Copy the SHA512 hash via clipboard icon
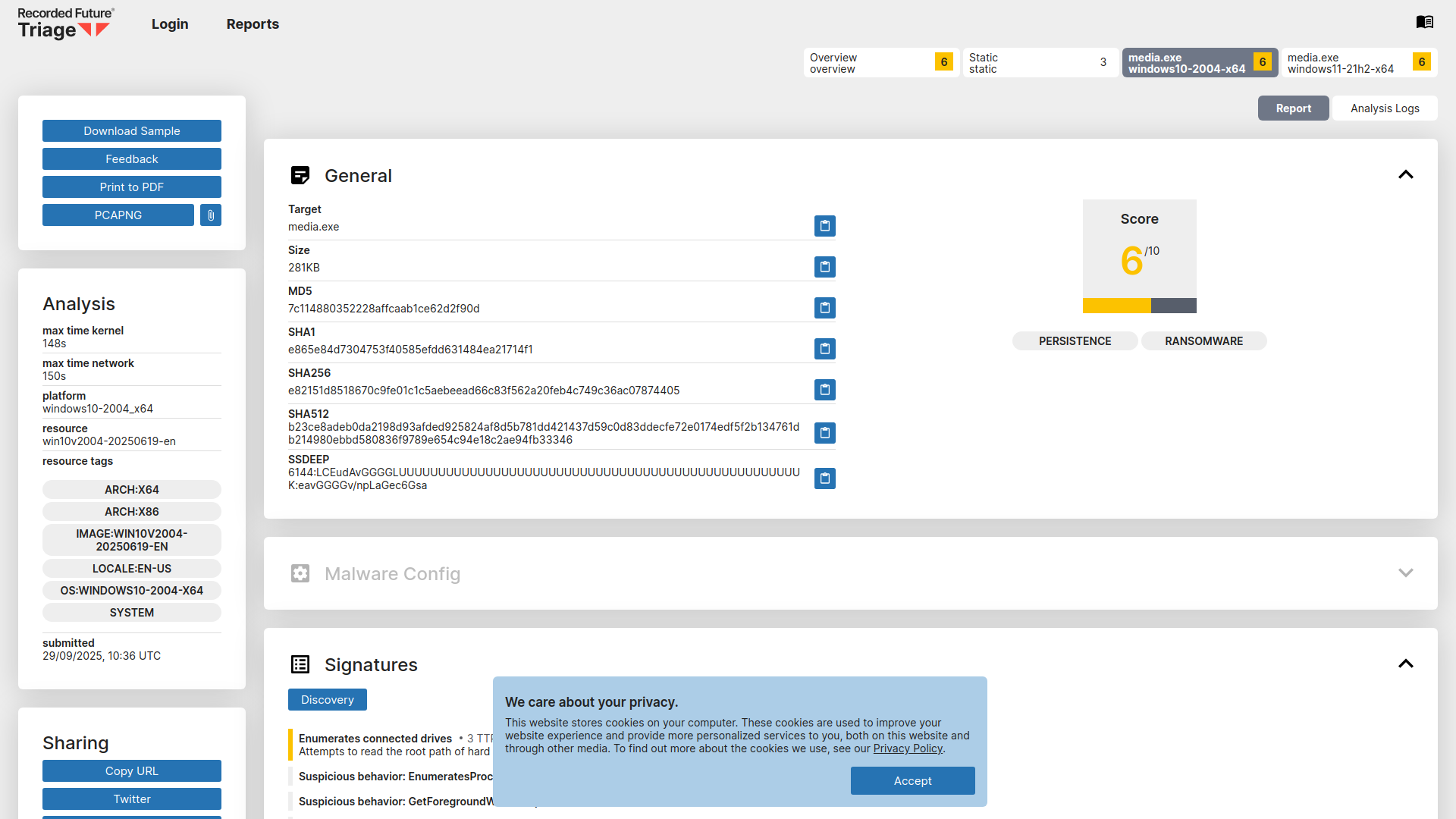Screen dimensions: 1456x819 pos(824,433)
